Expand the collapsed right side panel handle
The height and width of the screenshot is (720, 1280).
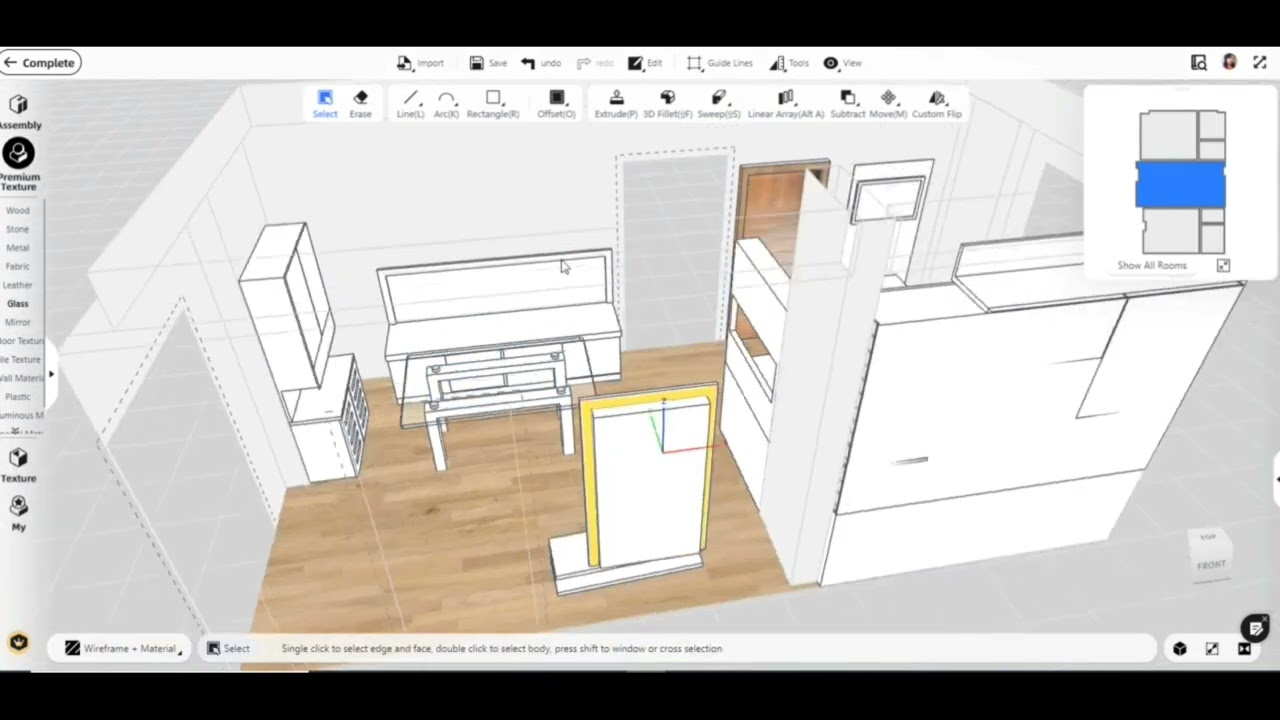[1276, 480]
